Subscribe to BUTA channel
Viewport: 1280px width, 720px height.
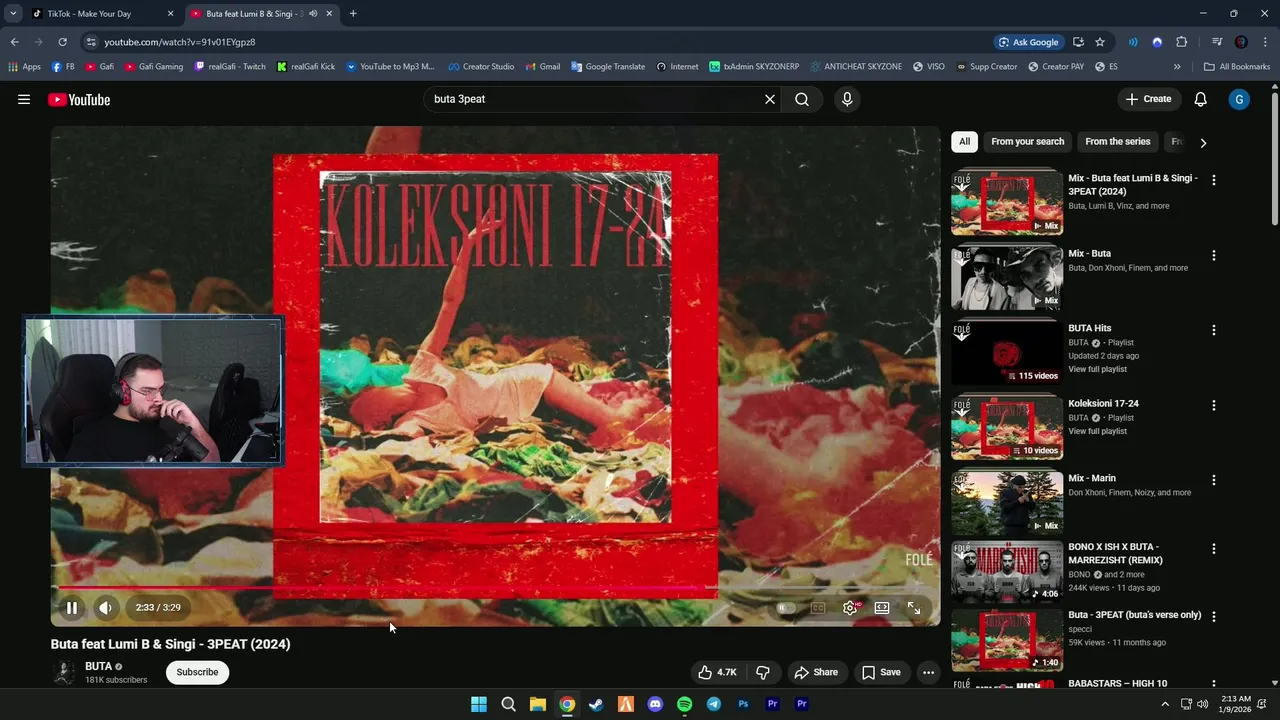197,672
